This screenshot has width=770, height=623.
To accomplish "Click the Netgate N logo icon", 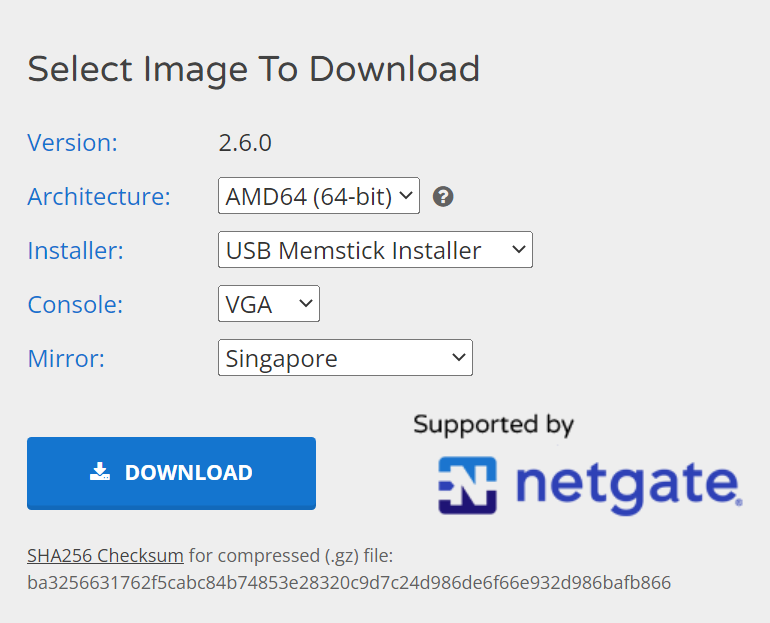I will pos(467,486).
